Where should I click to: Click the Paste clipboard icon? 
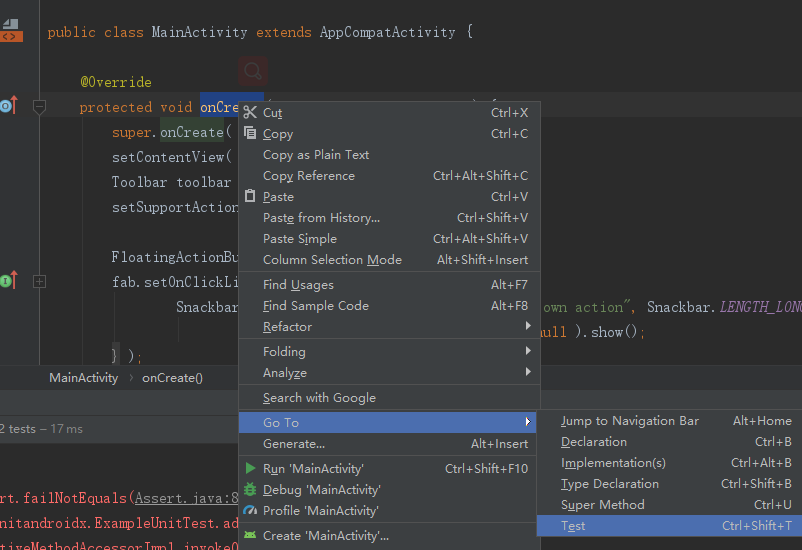(x=251, y=197)
